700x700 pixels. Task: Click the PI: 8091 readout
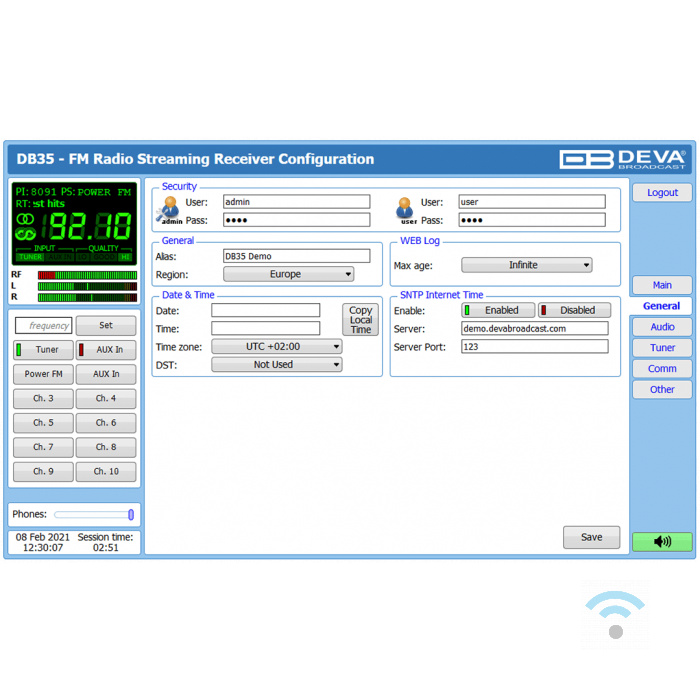36,192
